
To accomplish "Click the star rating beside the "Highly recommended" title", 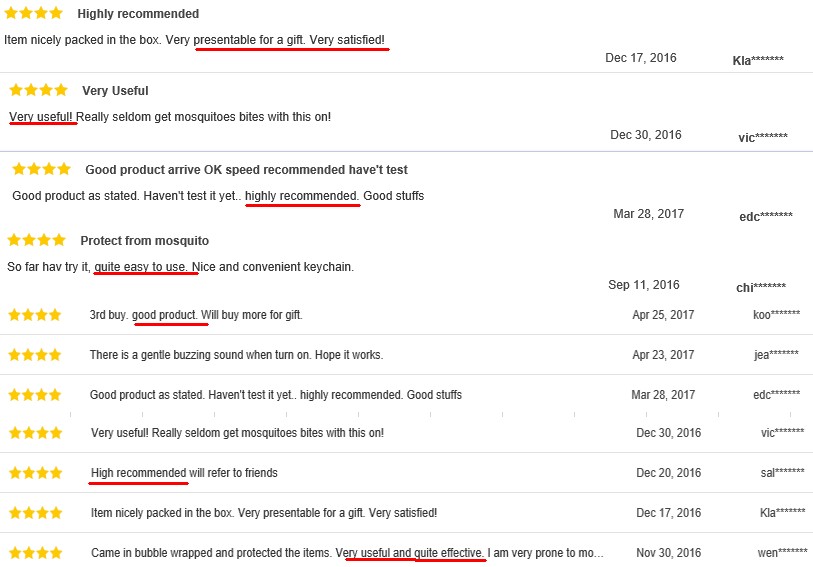I will (35, 14).
